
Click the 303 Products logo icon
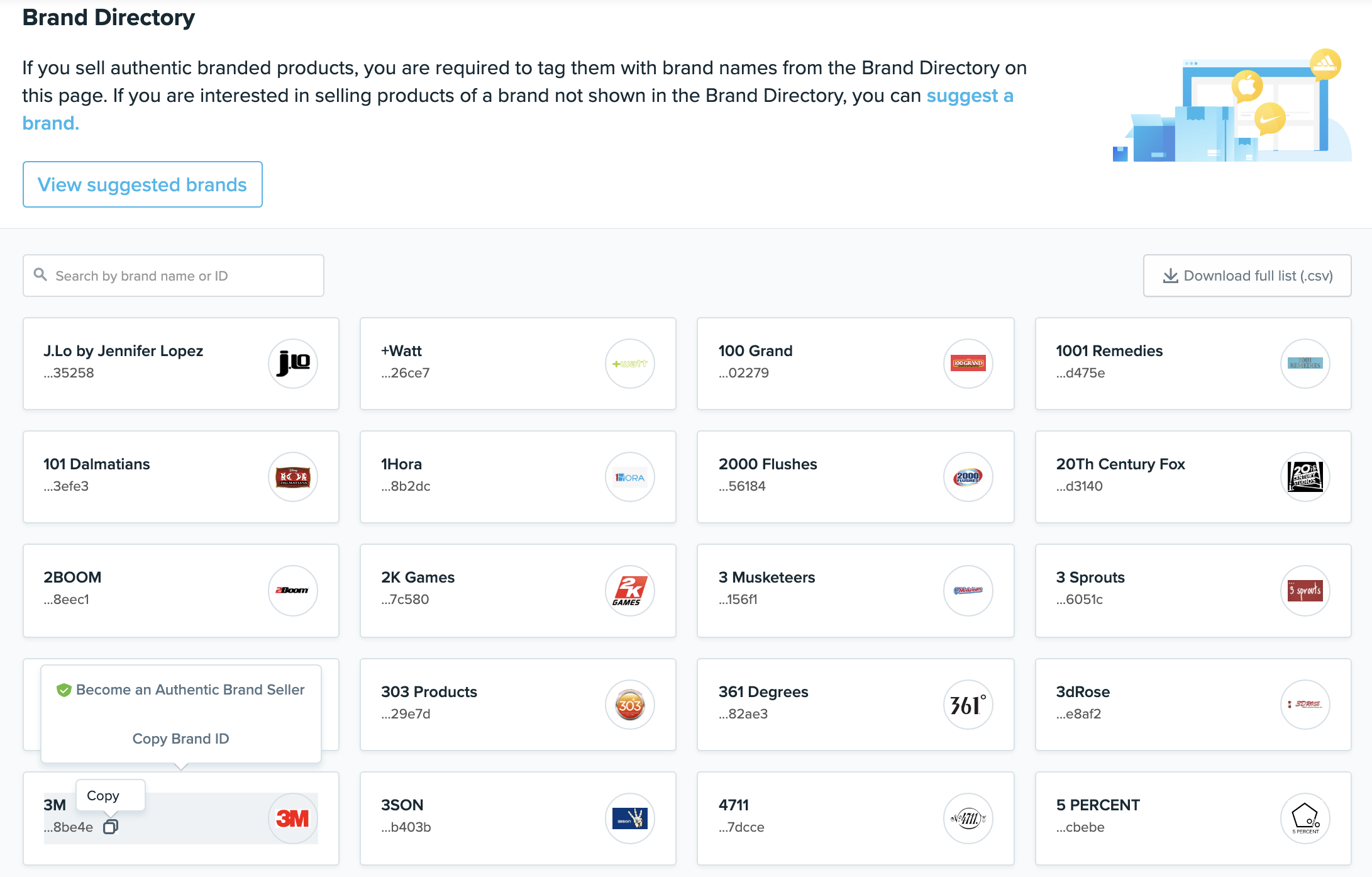pyautogui.click(x=629, y=705)
